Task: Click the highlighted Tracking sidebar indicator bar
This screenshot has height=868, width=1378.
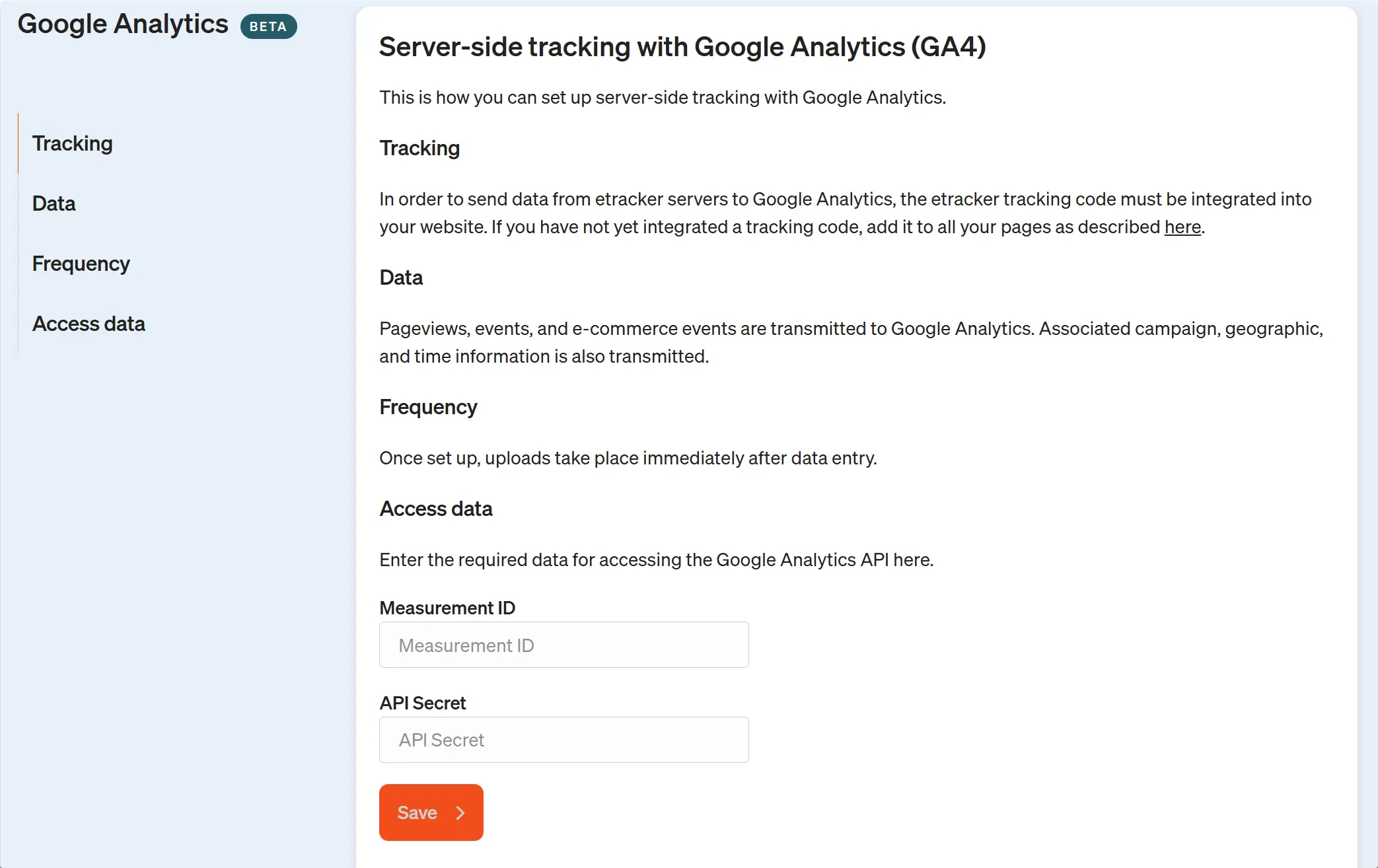Action: (x=18, y=143)
